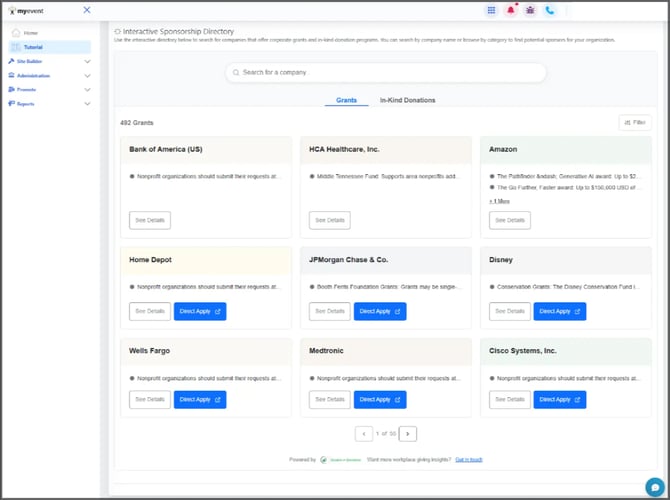Open the Get in touch link
Image resolution: width=670 pixels, height=500 pixels.
(x=468, y=459)
